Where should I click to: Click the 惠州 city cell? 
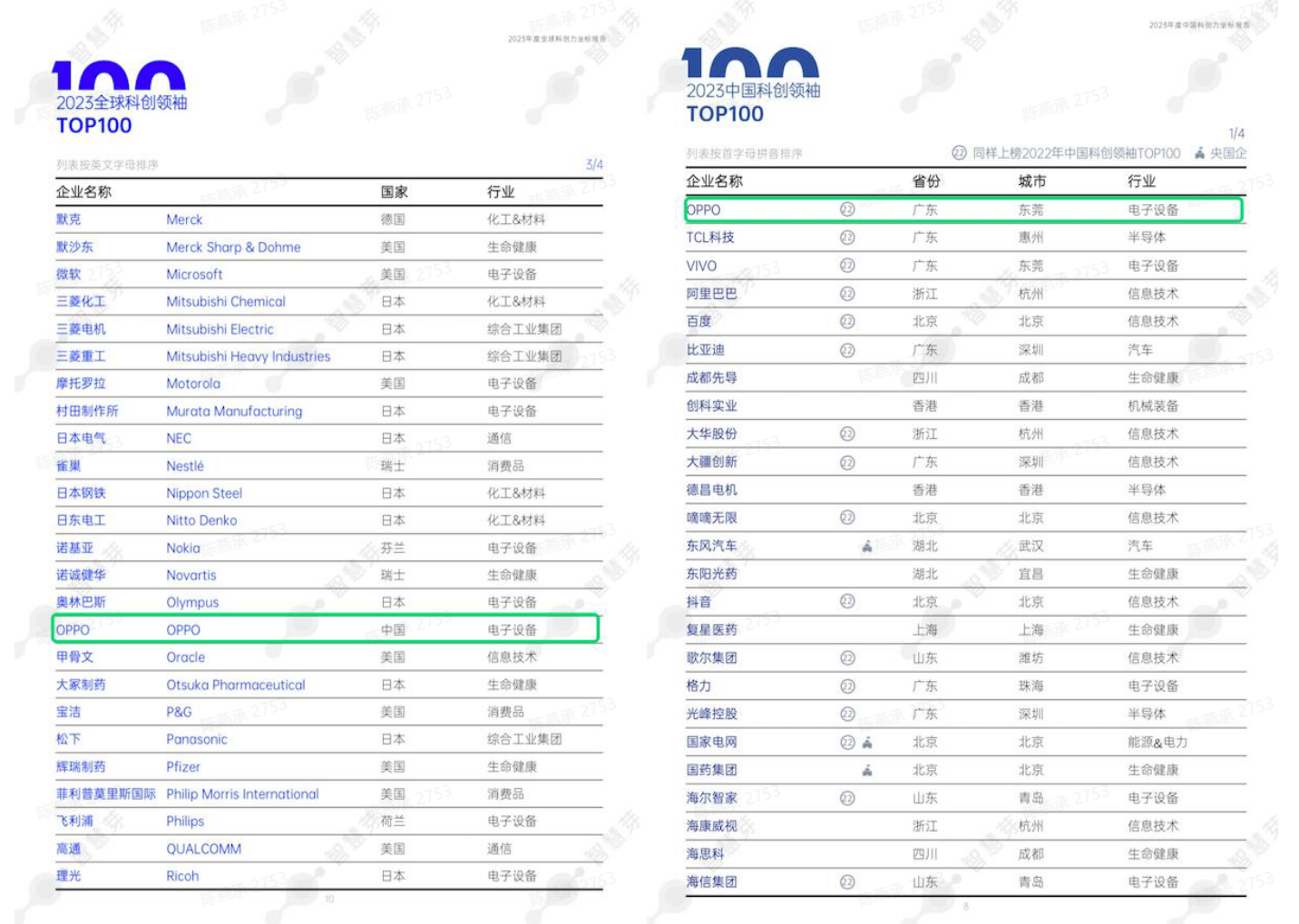1030,238
